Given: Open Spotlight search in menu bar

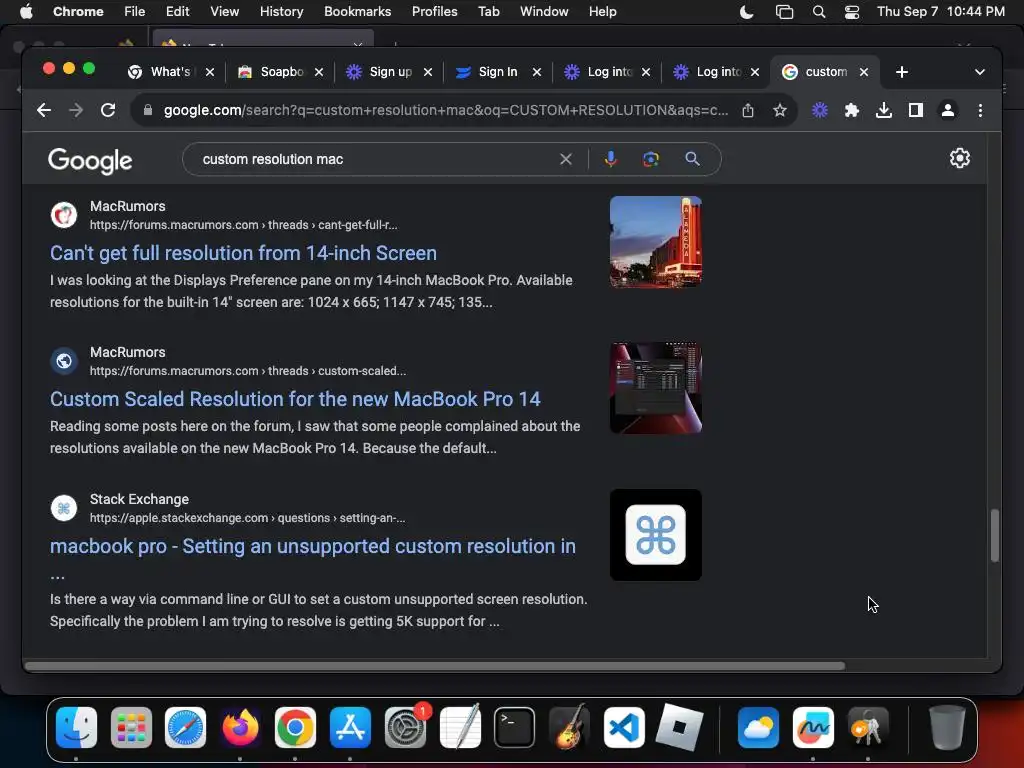Looking at the screenshot, I should click(818, 12).
